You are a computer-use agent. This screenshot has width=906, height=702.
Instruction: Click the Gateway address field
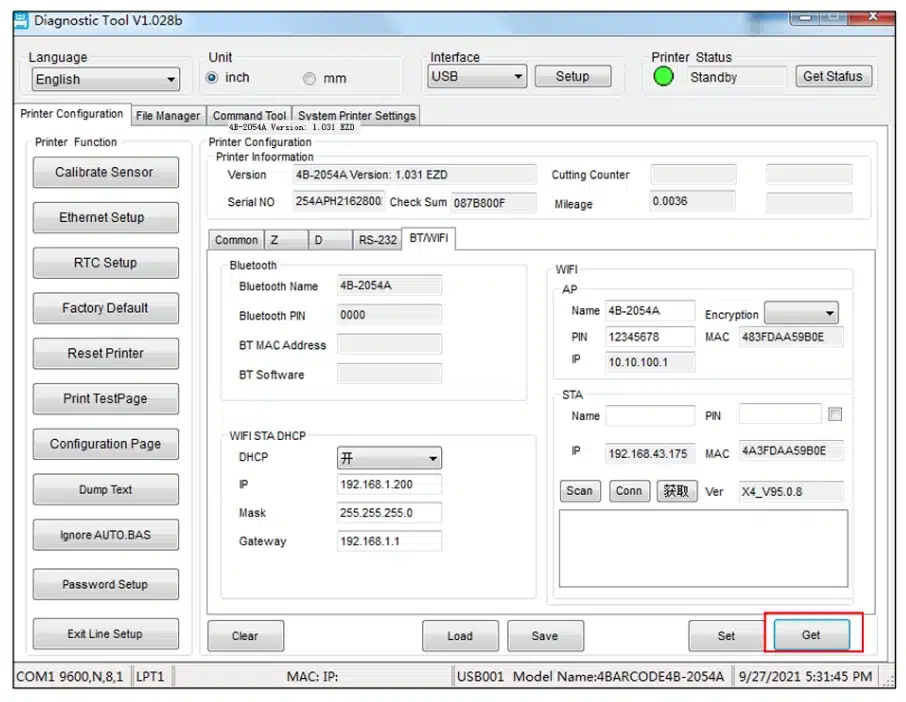[x=389, y=541]
